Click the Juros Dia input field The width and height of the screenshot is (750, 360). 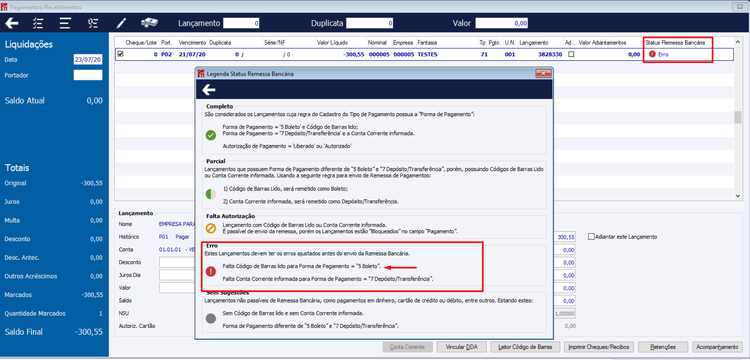tap(177, 275)
